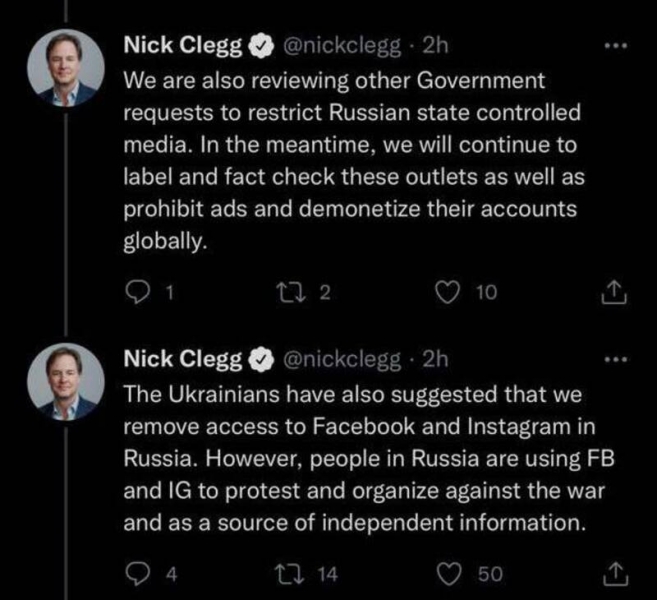The width and height of the screenshot is (657, 600).
Task: Open the tweet text about Russian state media
Action: 350,159
